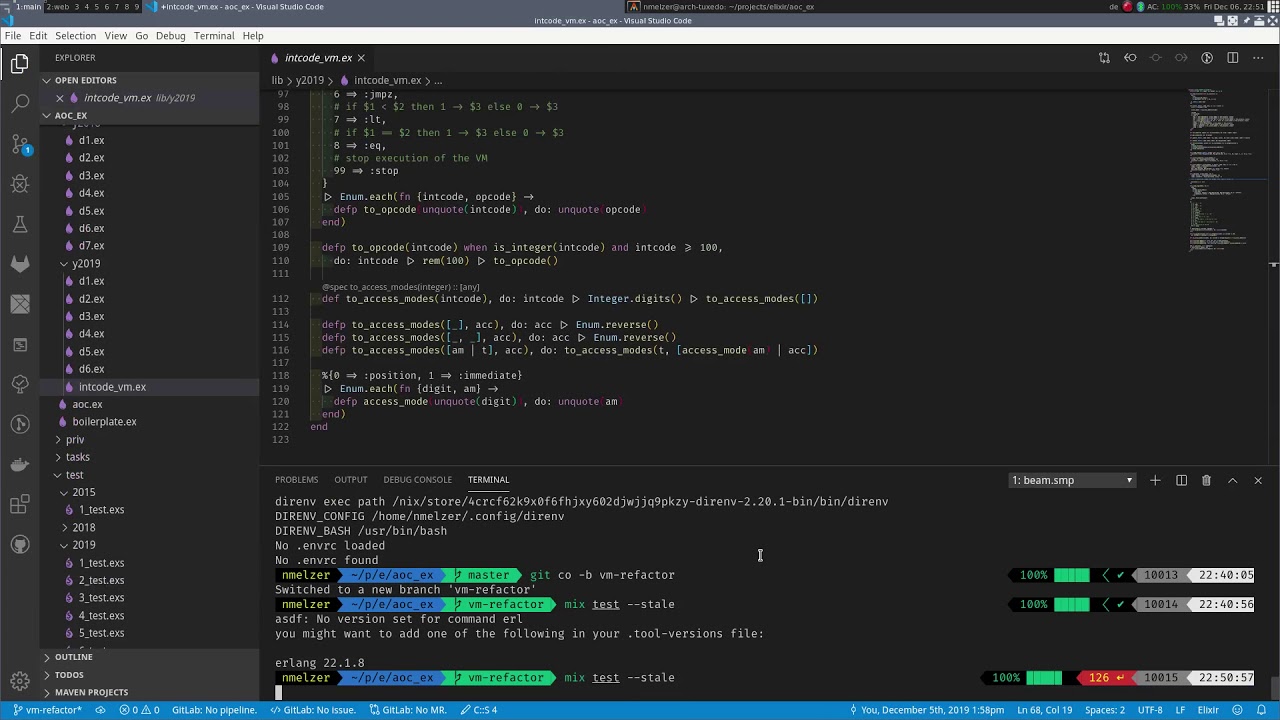The width and height of the screenshot is (1280, 720).
Task: Click the Git history circle icon in editor toolbar
Action: (x=1207, y=58)
